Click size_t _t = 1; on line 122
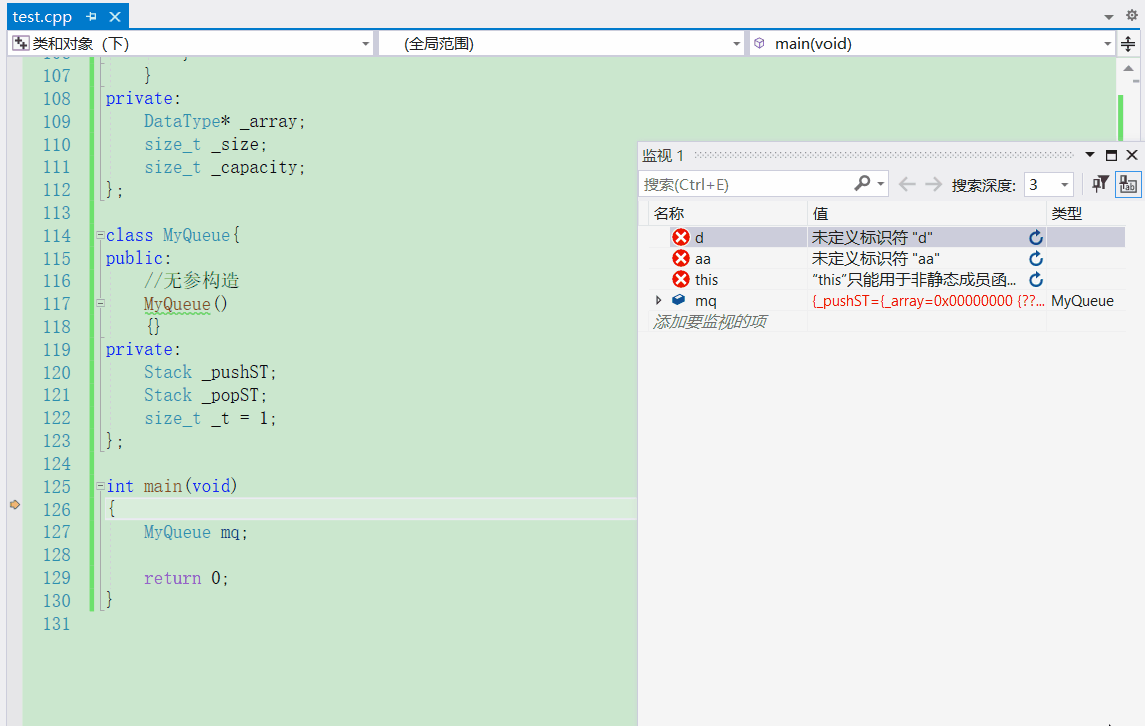Viewport: 1145px width, 726px height. (210, 419)
